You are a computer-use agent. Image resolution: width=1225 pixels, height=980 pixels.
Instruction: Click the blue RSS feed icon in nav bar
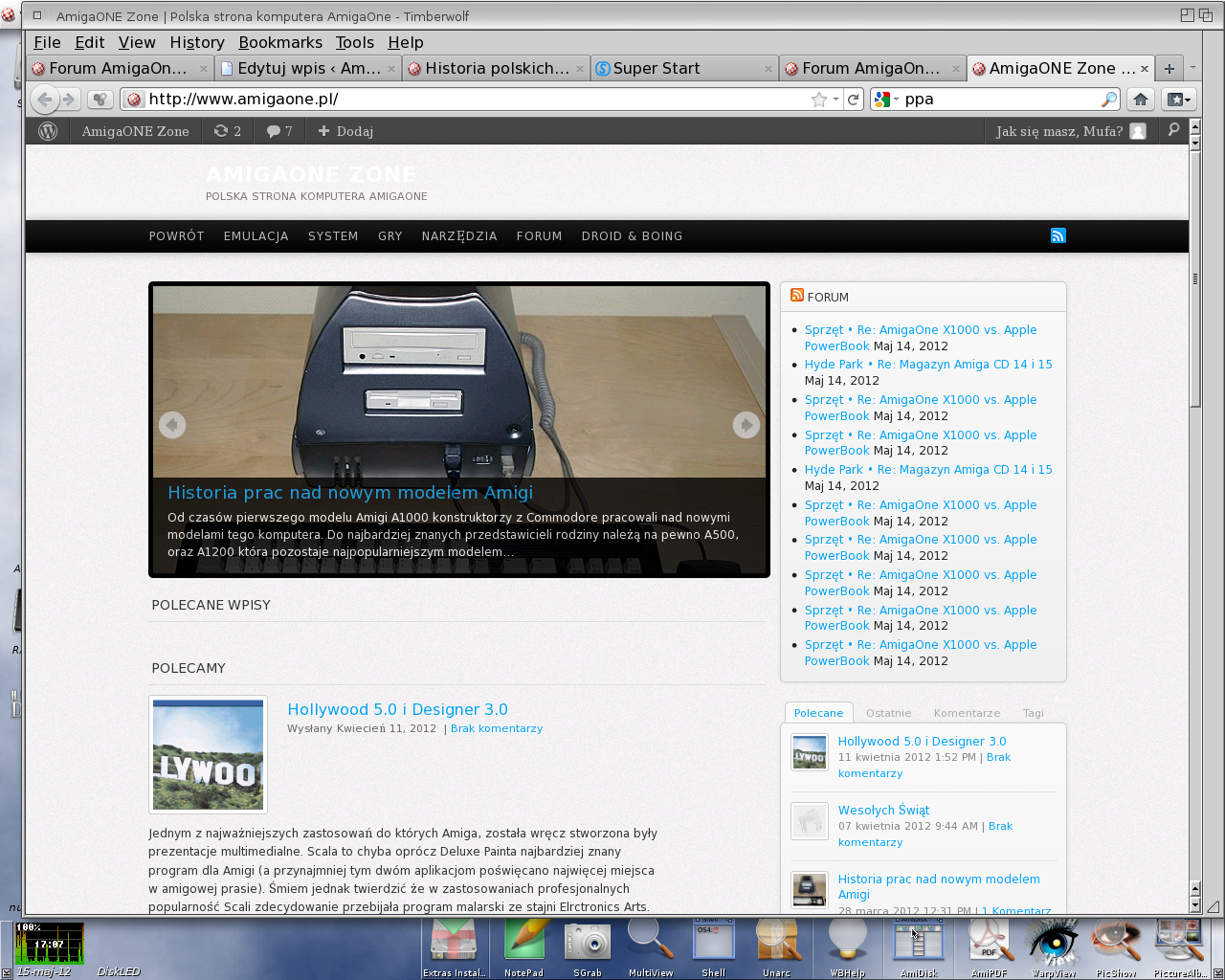(x=1058, y=235)
